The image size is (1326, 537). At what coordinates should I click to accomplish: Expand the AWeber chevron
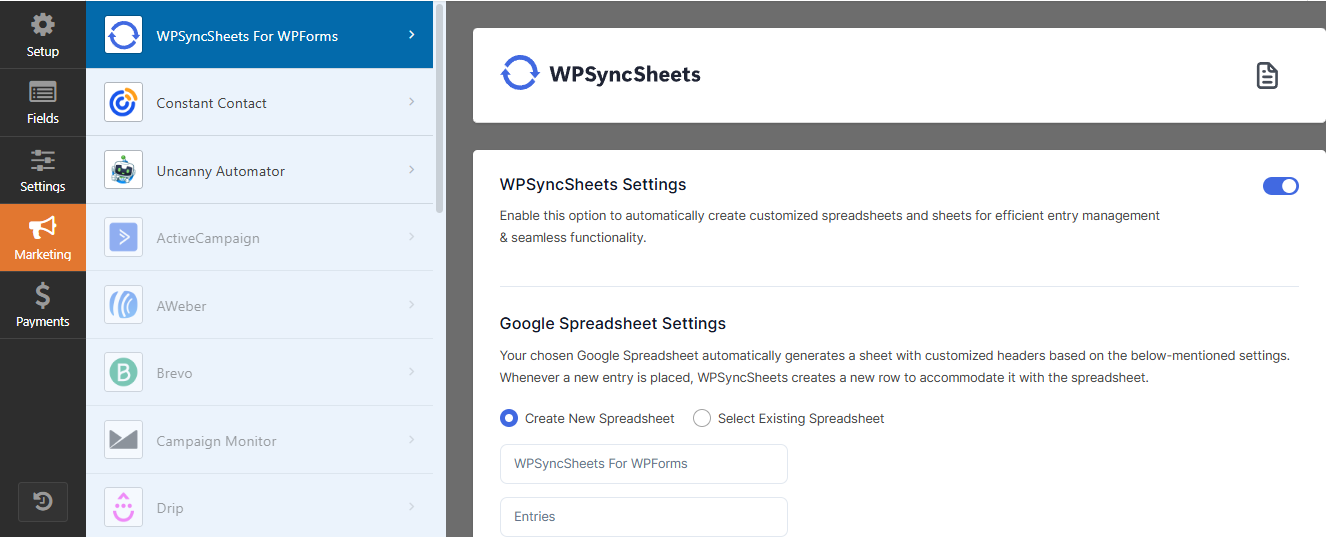click(411, 305)
